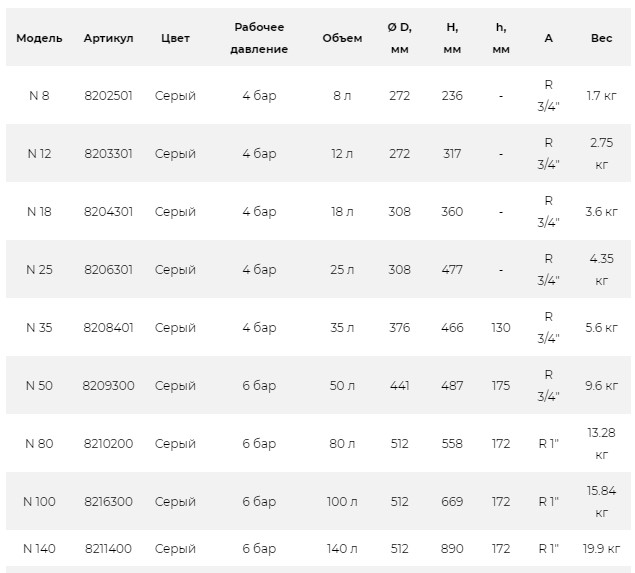The width and height of the screenshot is (635, 573).
Task: Click the 890 height value cell
Action: (x=452, y=549)
